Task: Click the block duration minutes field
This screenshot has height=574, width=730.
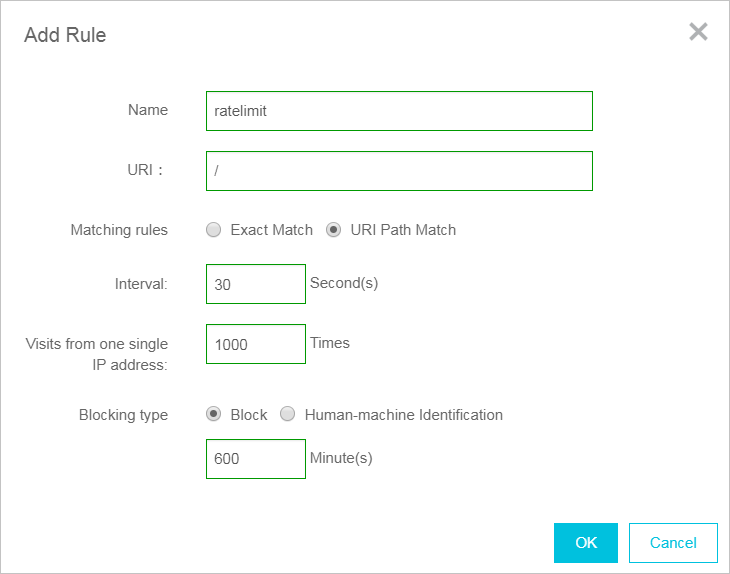Action: tap(255, 459)
